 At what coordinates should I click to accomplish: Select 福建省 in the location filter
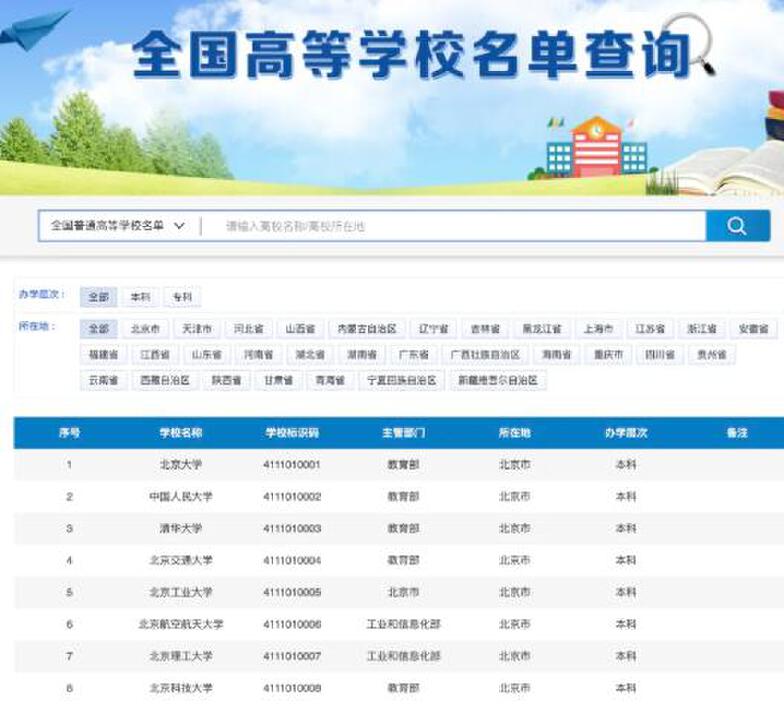pyautogui.click(x=104, y=355)
